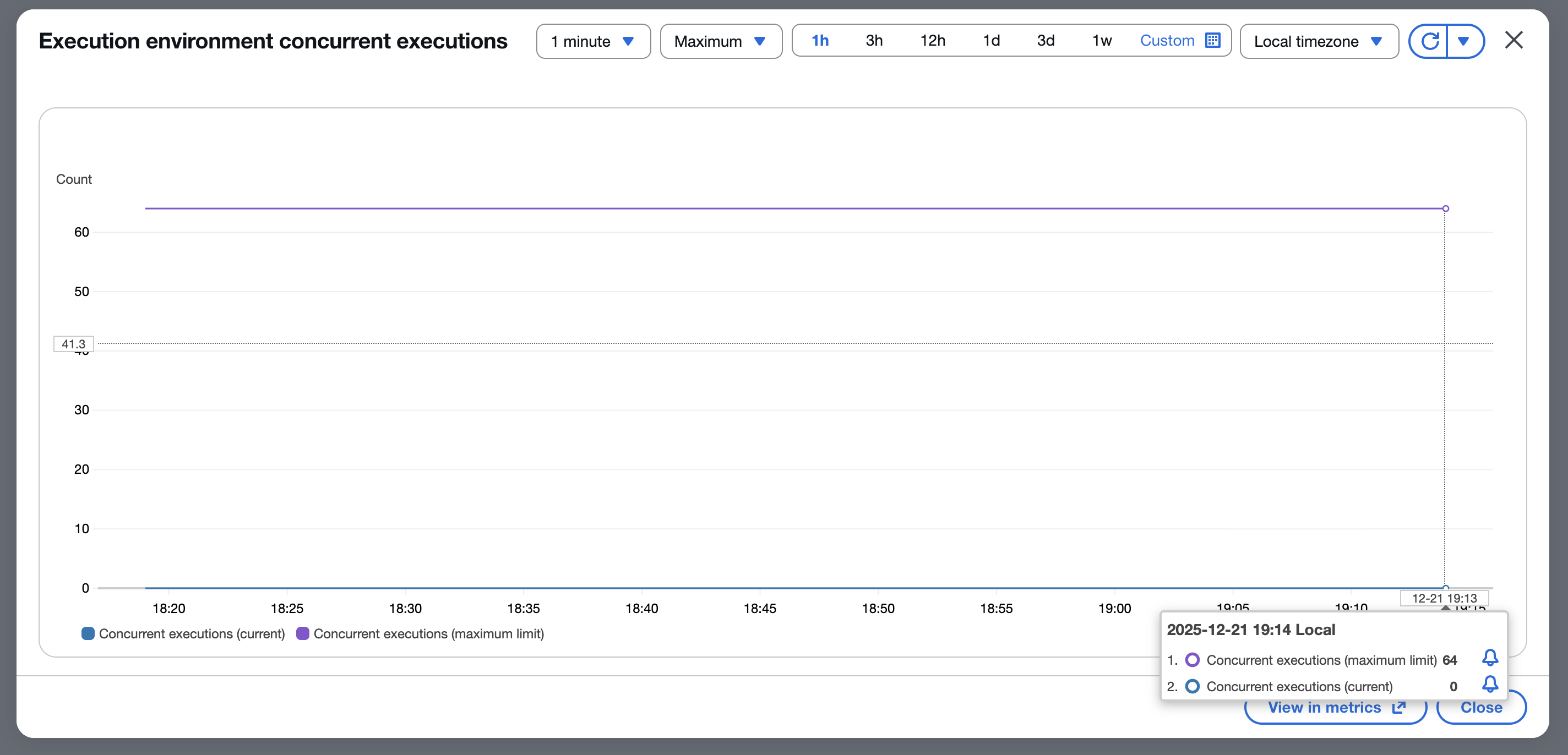Image resolution: width=1568 pixels, height=755 pixels.
Task: Open the 1 minute period dropdown
Action: point(593,41)
